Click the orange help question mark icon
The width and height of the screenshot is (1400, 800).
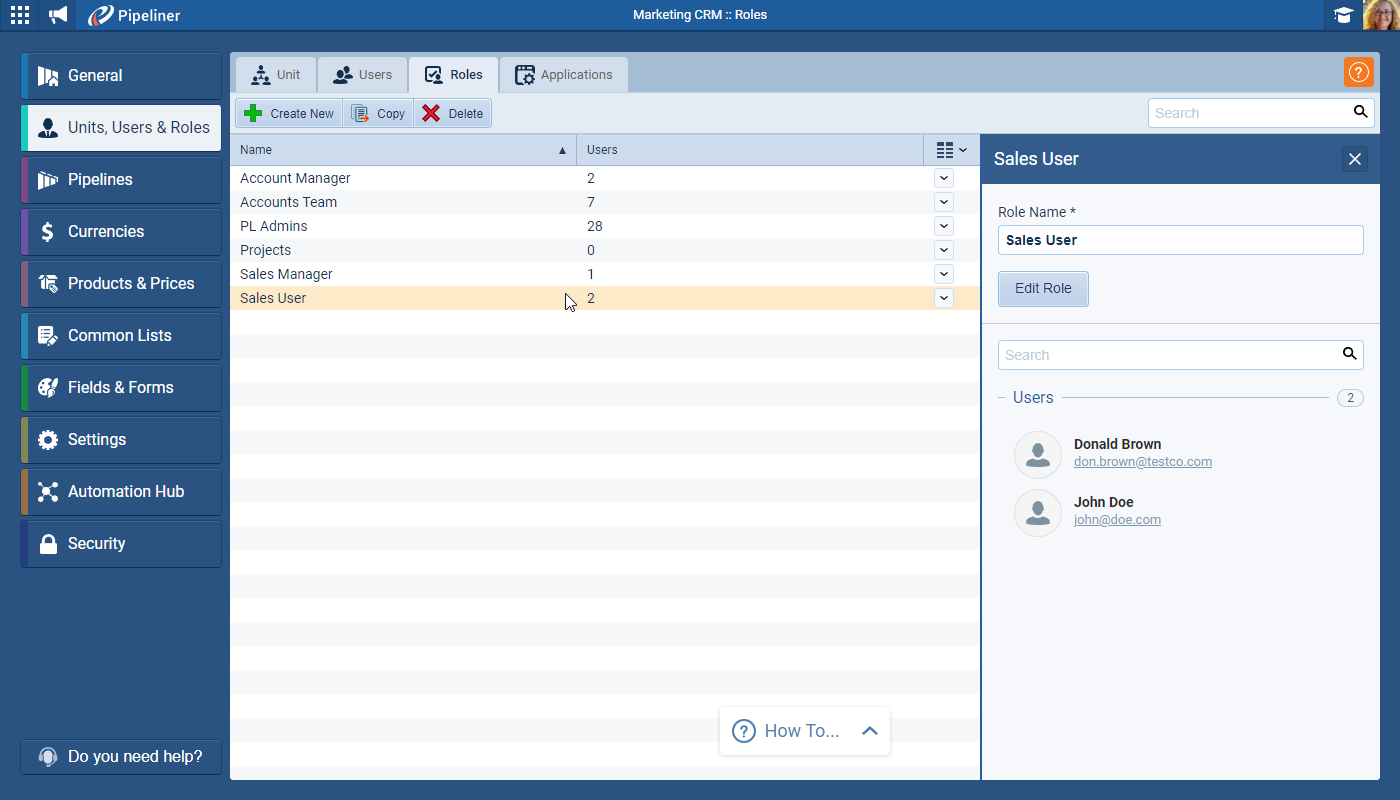(1358, 72)
